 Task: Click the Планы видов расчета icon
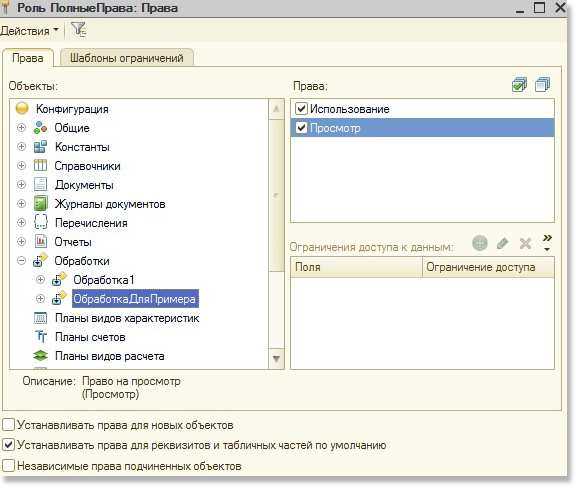coord(41,356)
